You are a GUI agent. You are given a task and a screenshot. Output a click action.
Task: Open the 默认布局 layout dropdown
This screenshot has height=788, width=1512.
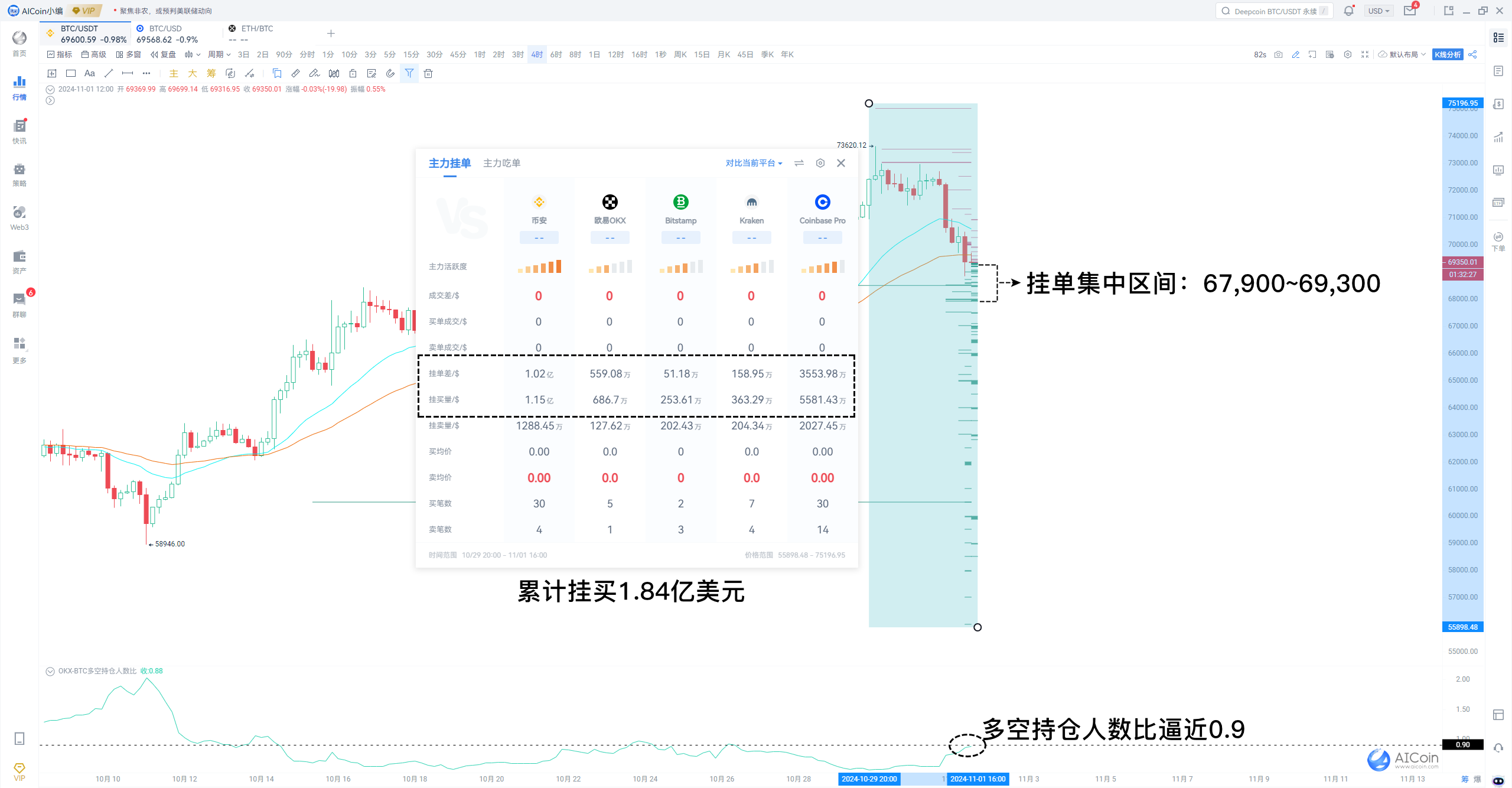point(1402,54)
